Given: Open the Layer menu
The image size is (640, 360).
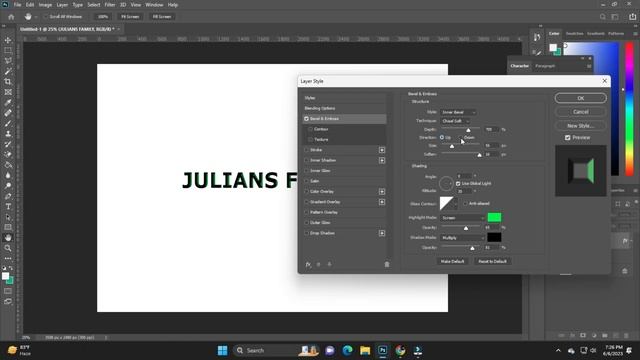Looking at the screenshot, I should tap(62, 5).
